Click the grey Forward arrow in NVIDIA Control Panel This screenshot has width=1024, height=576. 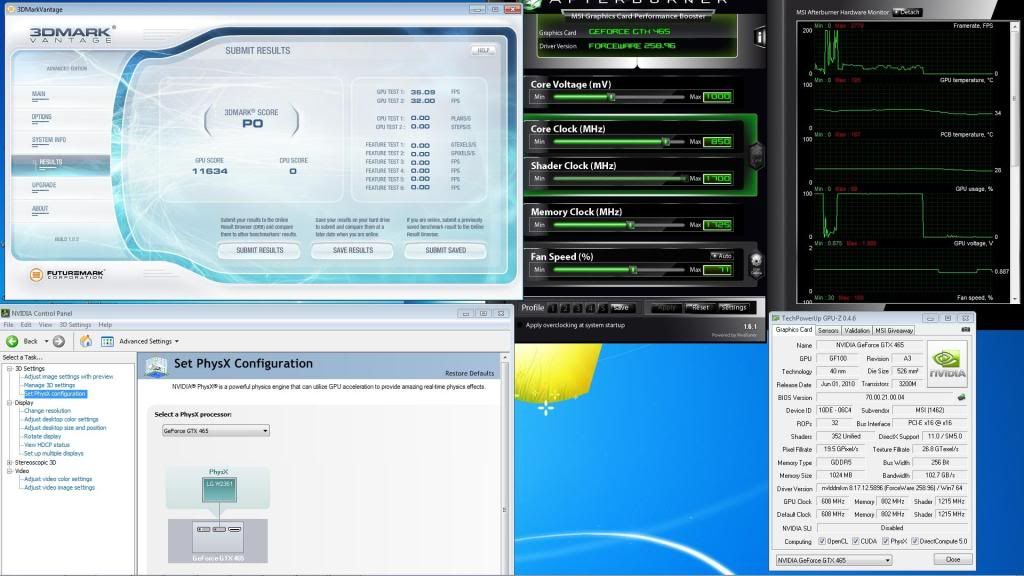pyautogui.click(x=59, y=341)
